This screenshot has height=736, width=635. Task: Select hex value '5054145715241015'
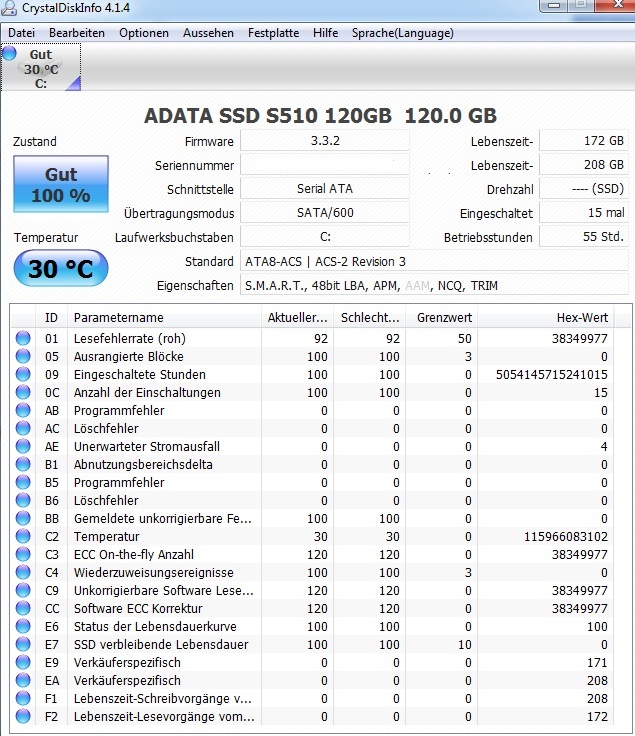(552, 375)
